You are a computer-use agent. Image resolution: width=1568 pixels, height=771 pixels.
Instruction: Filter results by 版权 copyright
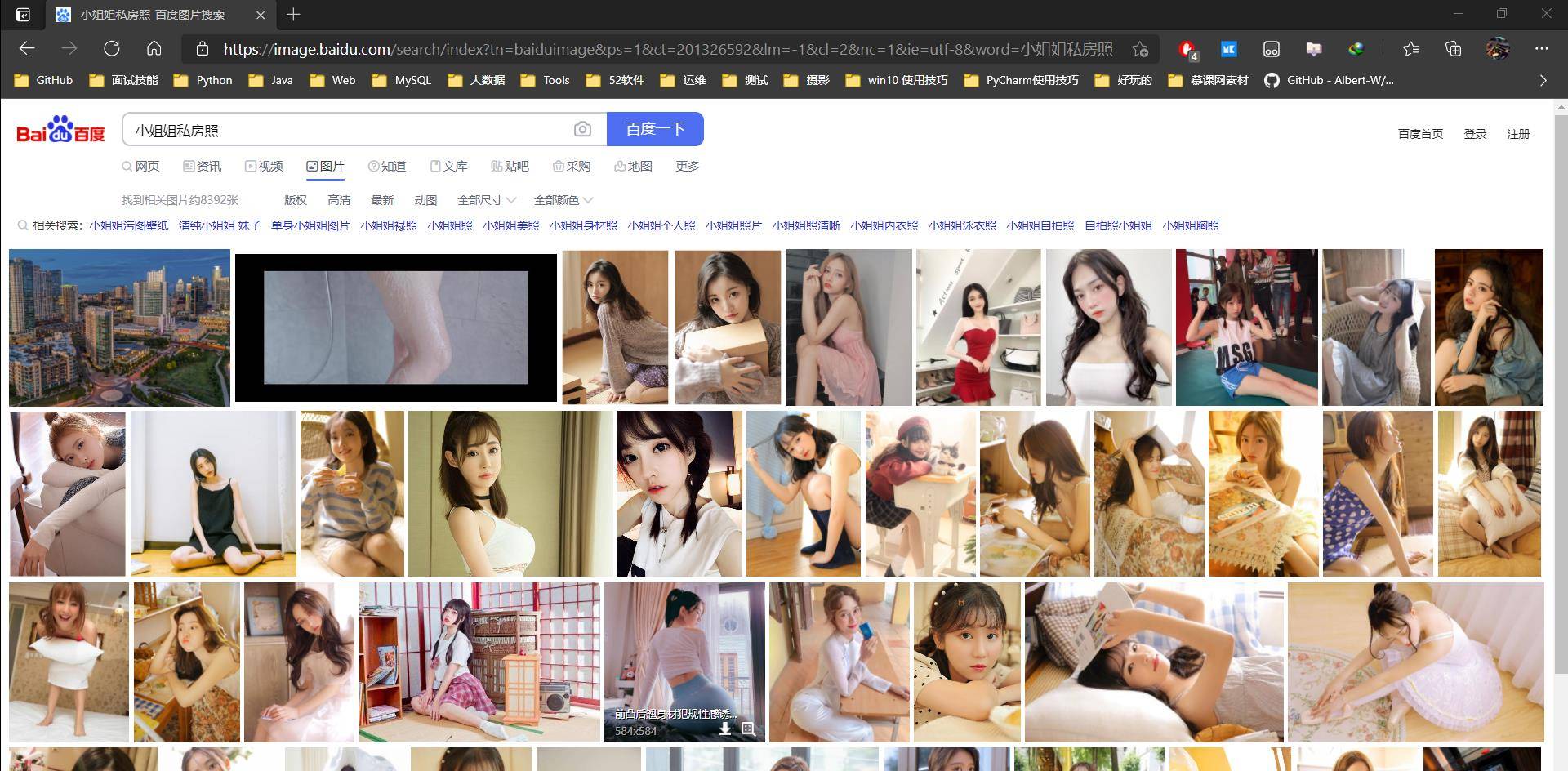tap(296, 200)
